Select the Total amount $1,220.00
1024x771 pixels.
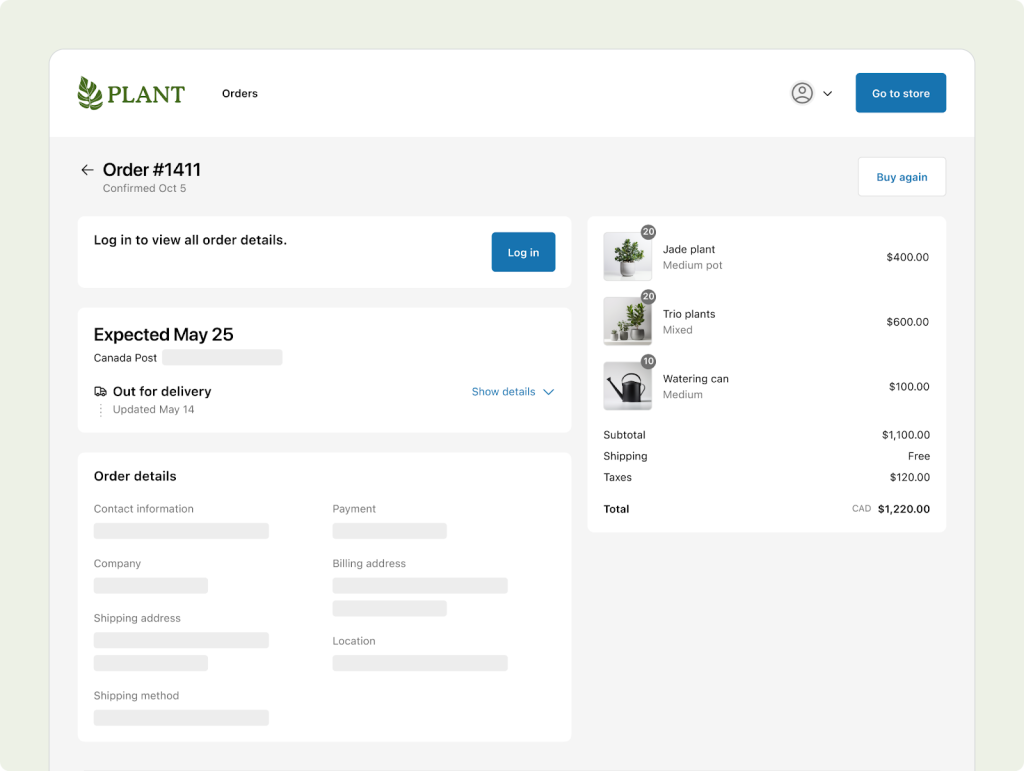903,509
